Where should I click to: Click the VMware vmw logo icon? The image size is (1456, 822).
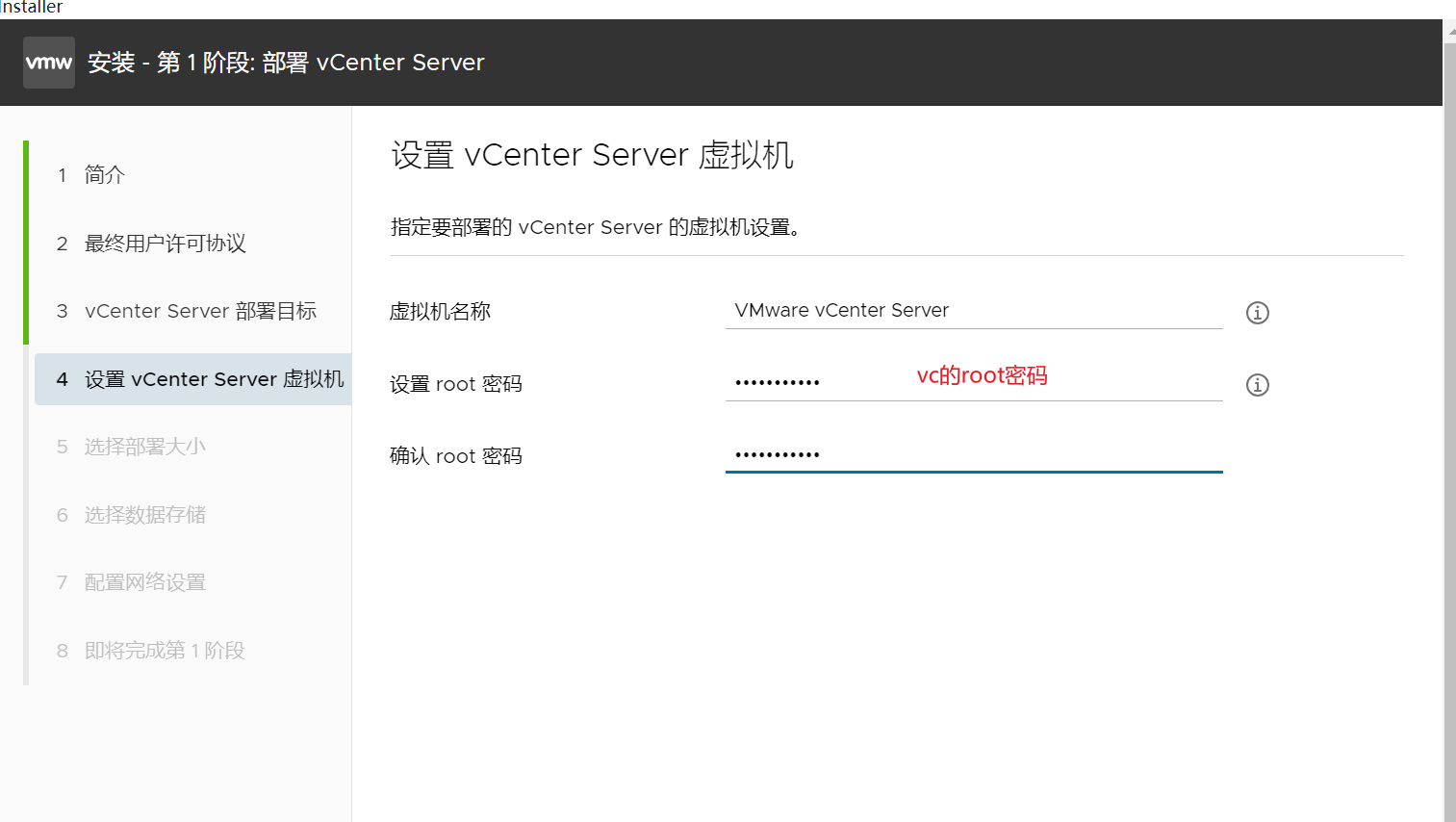click(49, 63)
